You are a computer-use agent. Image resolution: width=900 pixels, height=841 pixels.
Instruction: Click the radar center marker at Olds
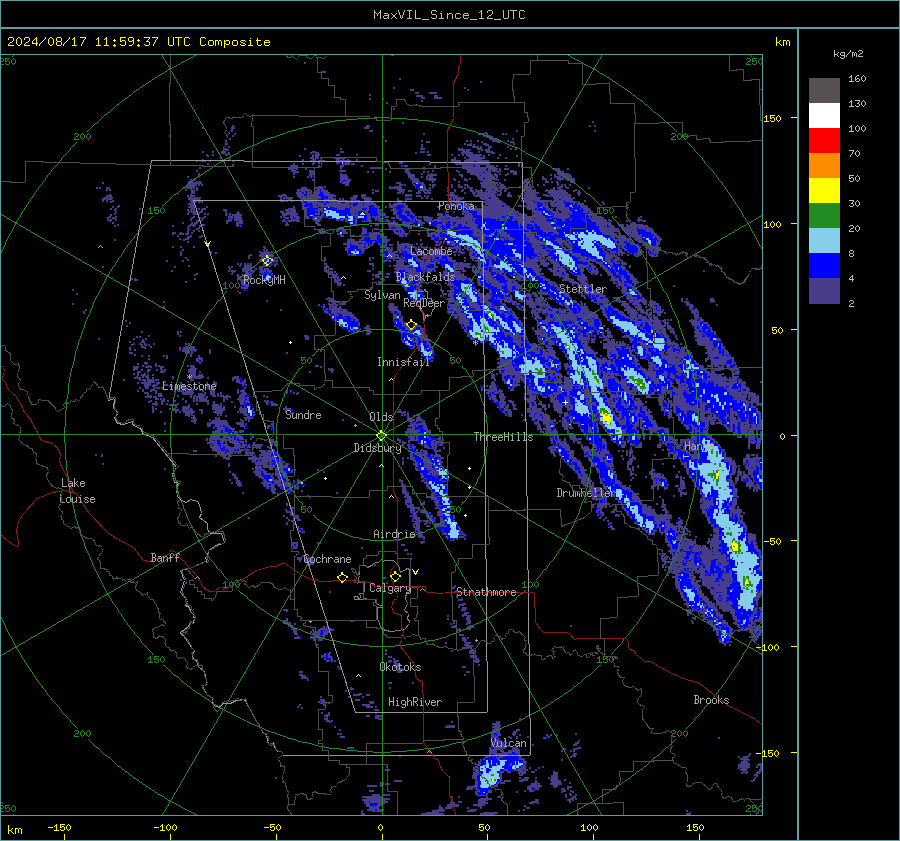click(x=382, y=436)
